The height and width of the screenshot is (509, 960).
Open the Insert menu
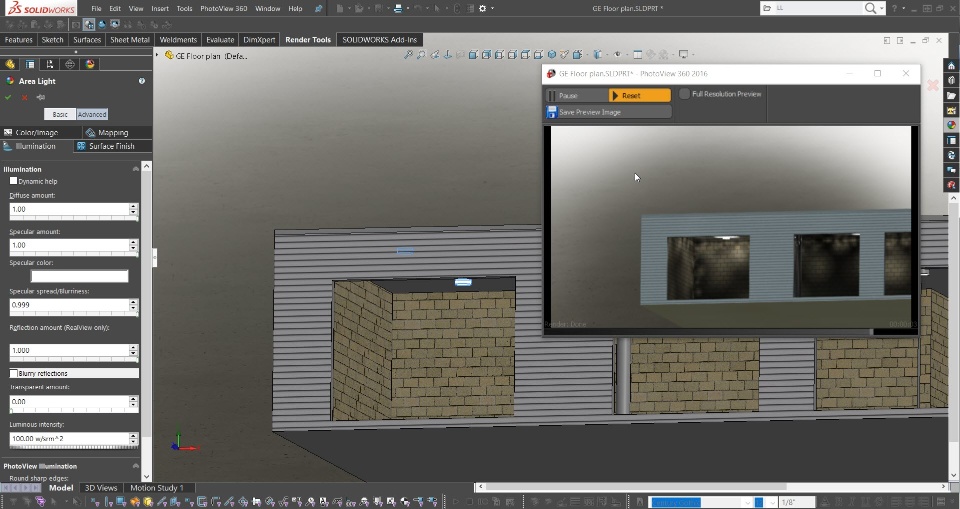coord(160,9)
